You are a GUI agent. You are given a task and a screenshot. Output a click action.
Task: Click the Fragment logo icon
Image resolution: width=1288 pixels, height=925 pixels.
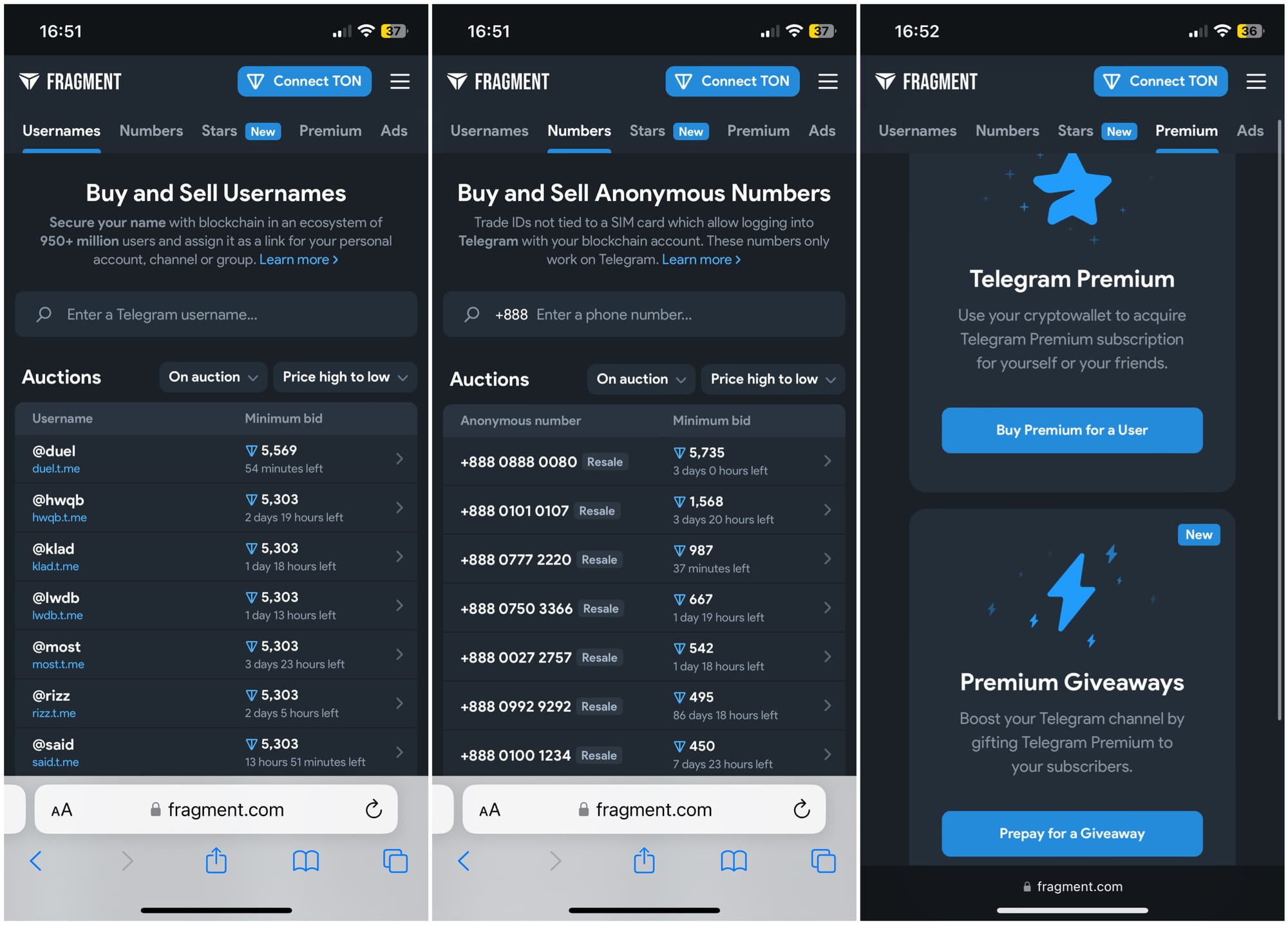click(30, 82)
